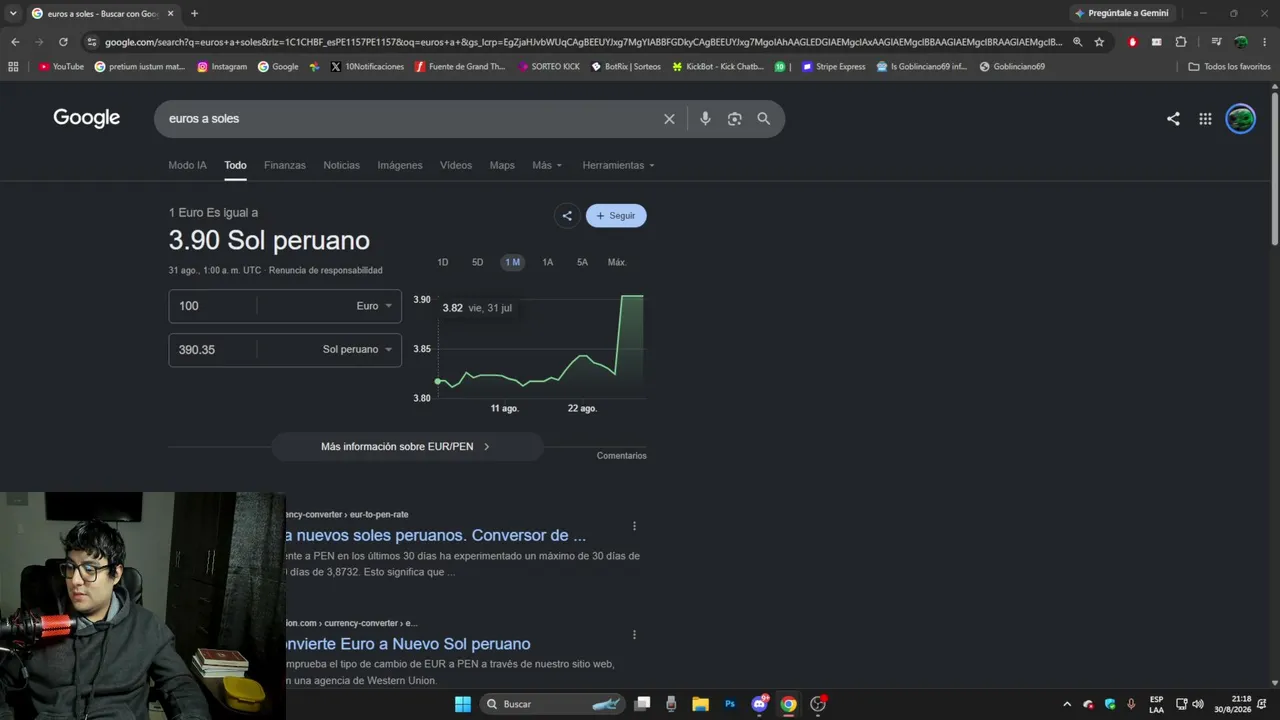Open the Noticias tab
Screen dimensions: 1280x720
tap(341, 165)
